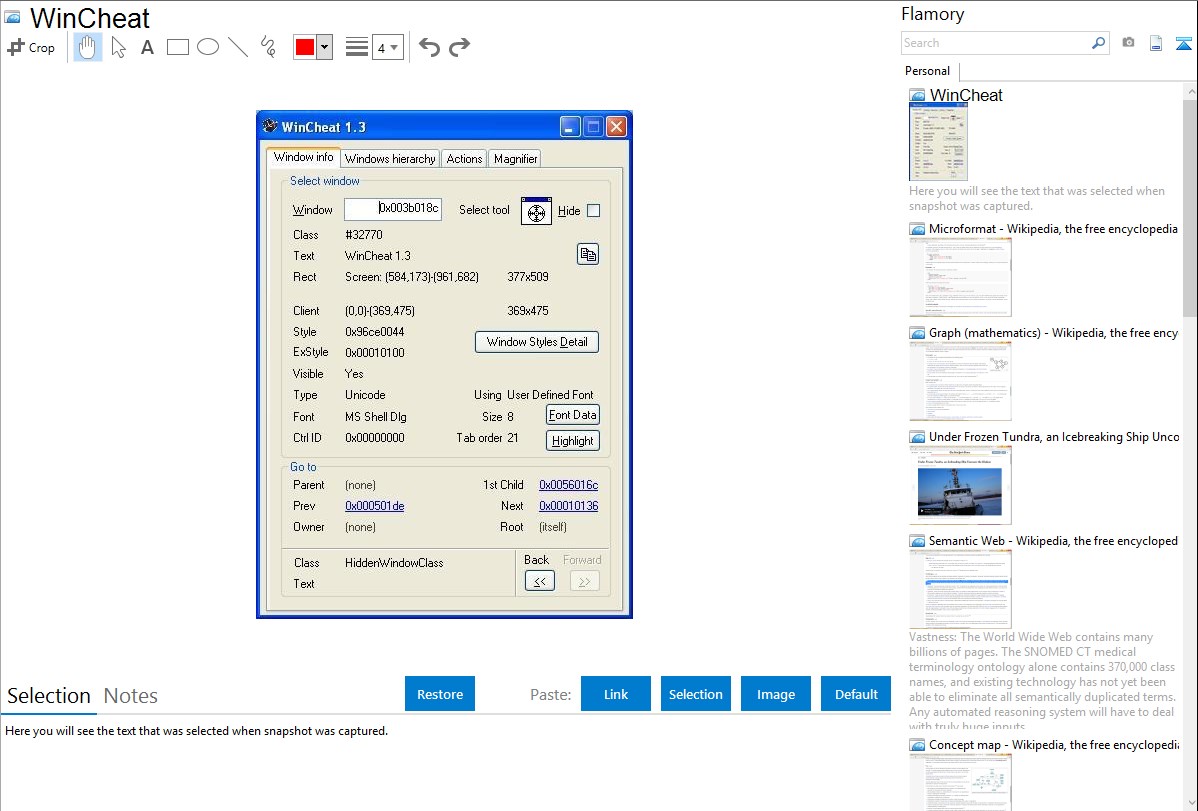Open the line width dropdown showing 4
Screen dimensions: 1198x811
[388, 47]
